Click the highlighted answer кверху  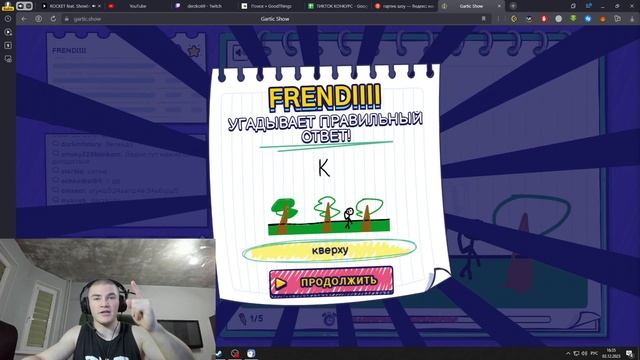click(330, 250)
